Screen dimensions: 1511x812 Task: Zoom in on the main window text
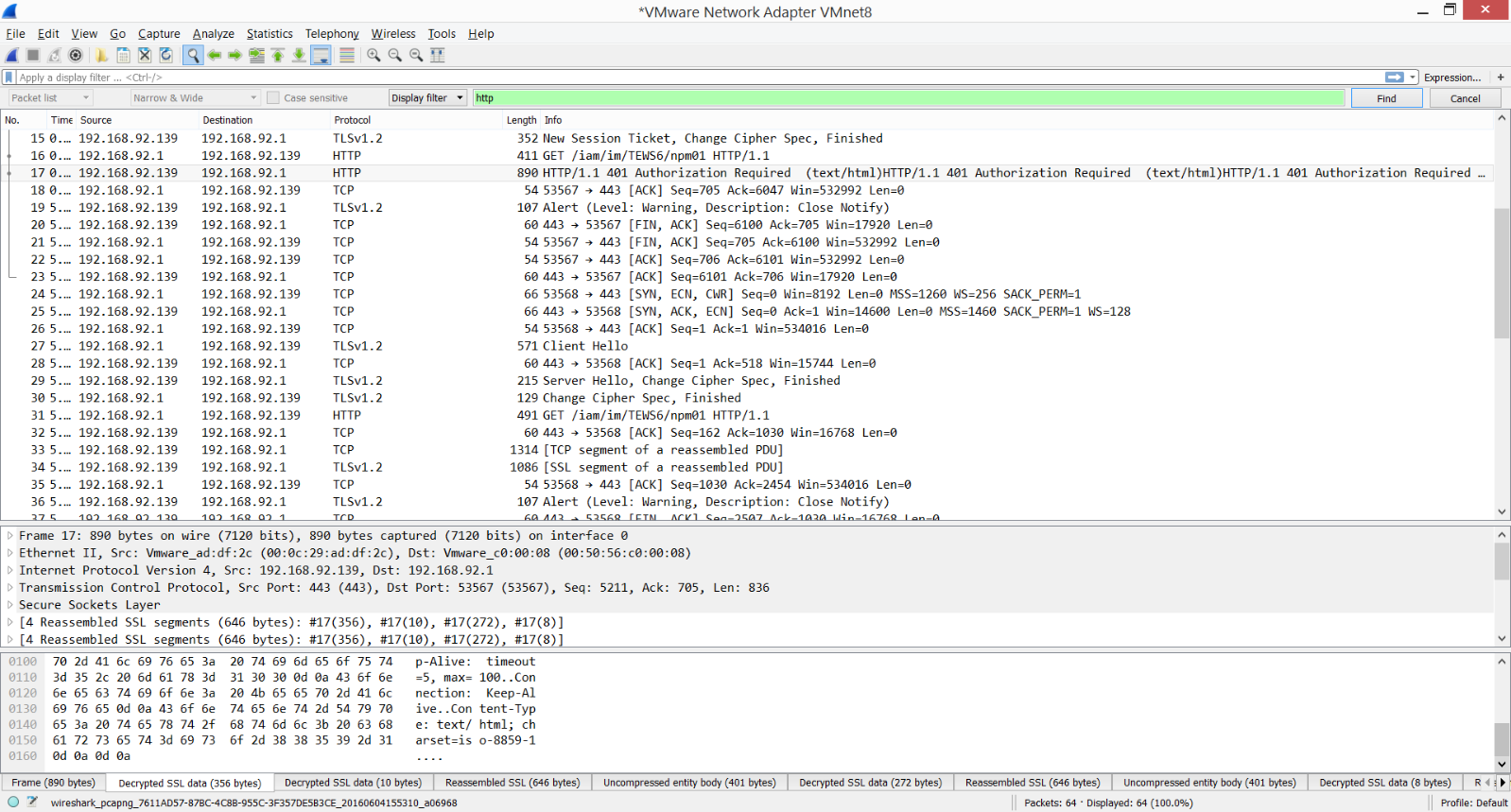click(373, 56)
